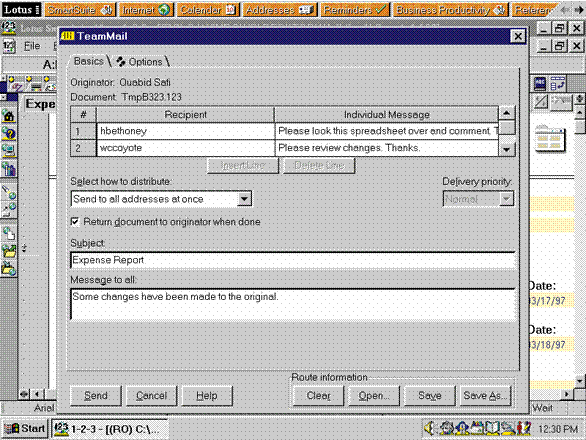Click the hand-on-globe hyperlink icon
The height and width of the screenshot is (440, 586).
[x=8, y=234]
